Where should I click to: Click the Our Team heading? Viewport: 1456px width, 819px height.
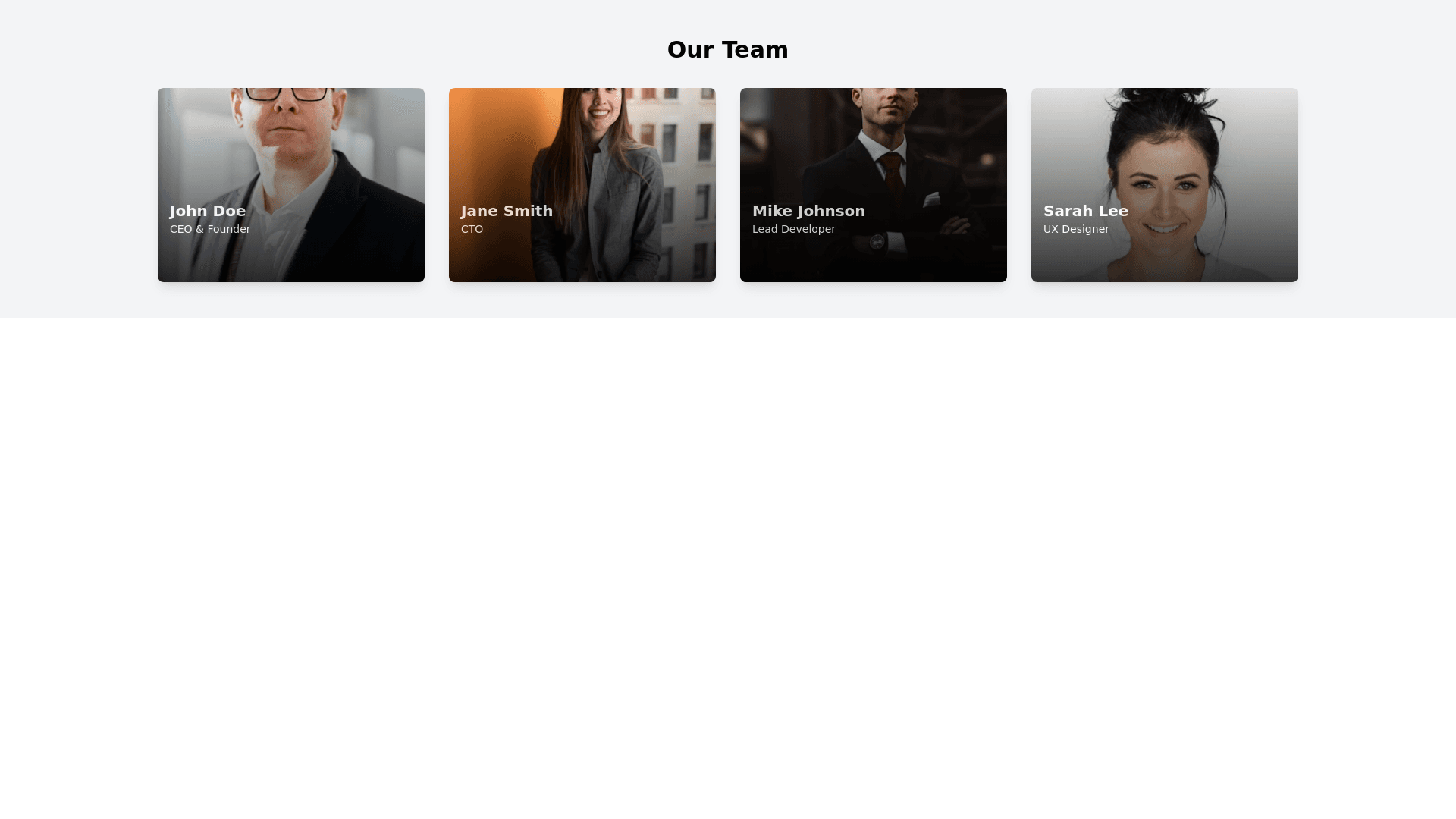728,49
